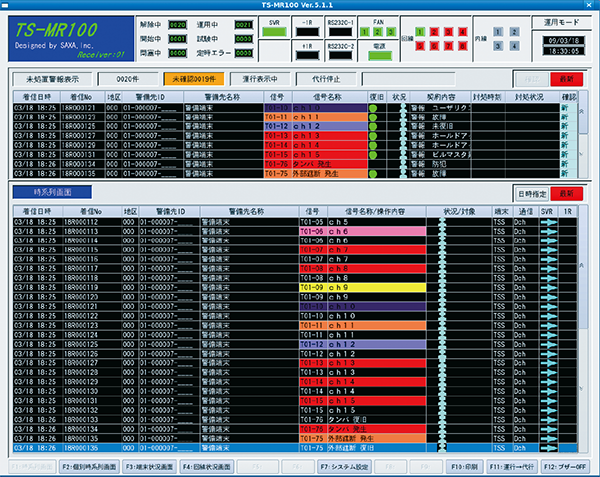Click red line (回線) indicator 5
Image resolution: width=600 pixels, height=477 pixels.
tap(420, 46)
